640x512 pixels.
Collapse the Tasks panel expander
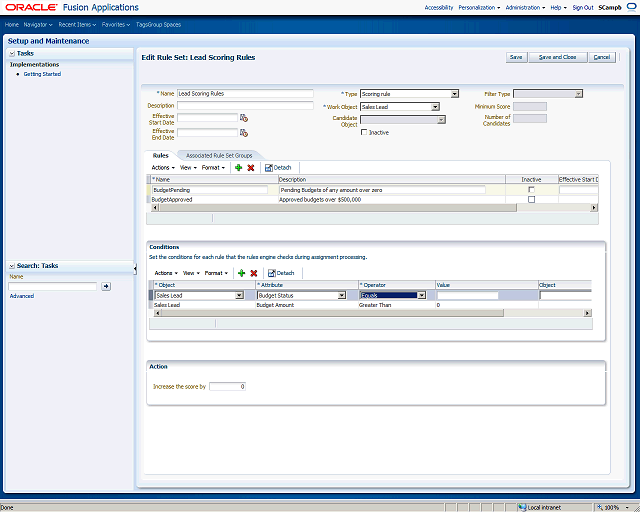tap(12, 53)
